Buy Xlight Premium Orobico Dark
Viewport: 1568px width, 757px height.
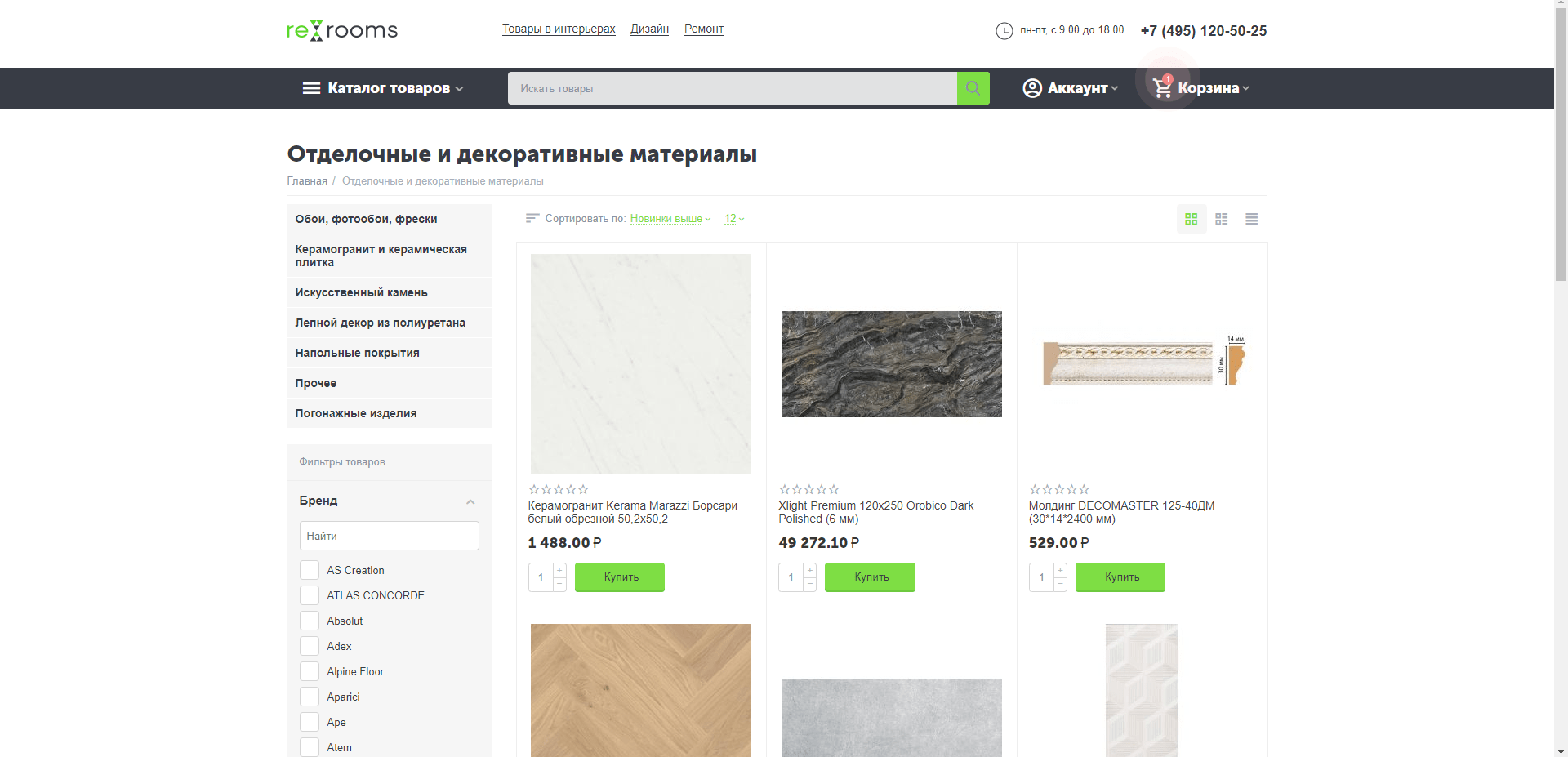pos(870,577)
